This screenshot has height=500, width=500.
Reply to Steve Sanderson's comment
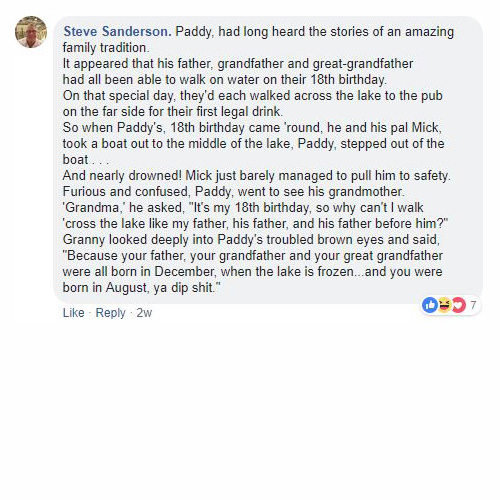(x=110, y=313)
